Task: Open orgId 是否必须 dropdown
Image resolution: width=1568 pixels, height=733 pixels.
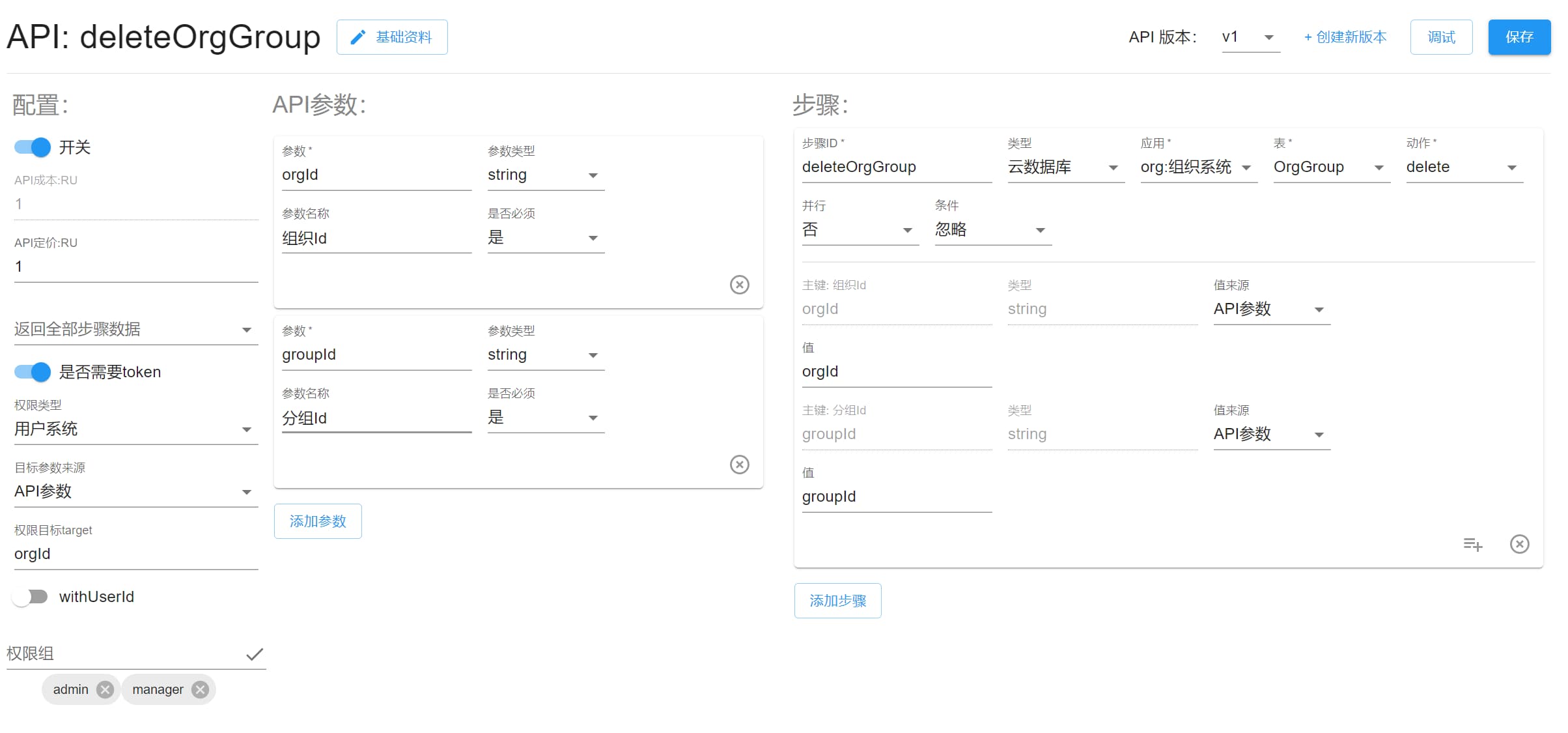Action: 546,237
